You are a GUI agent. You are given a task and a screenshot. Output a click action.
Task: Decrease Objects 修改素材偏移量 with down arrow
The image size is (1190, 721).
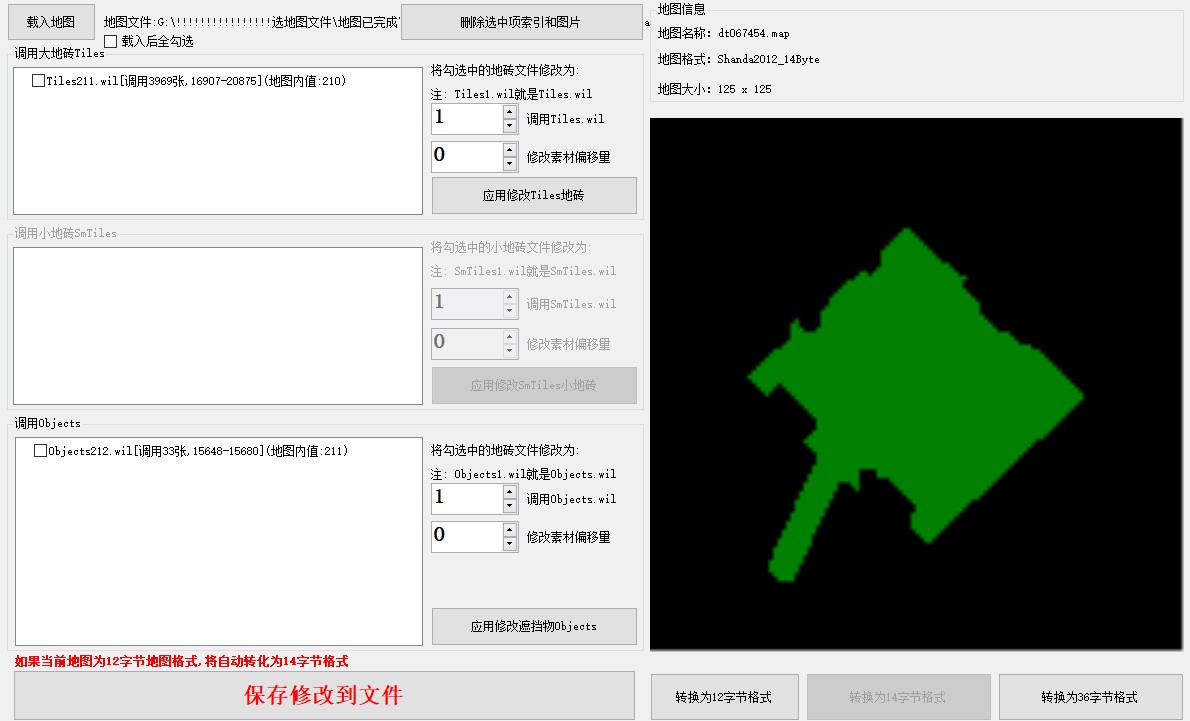click(x=510, y=544)
